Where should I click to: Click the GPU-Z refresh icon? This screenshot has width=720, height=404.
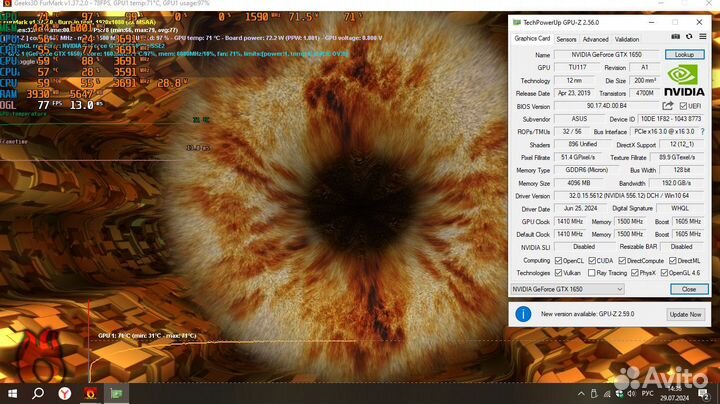pyautogui.click(x=690, y=38)
